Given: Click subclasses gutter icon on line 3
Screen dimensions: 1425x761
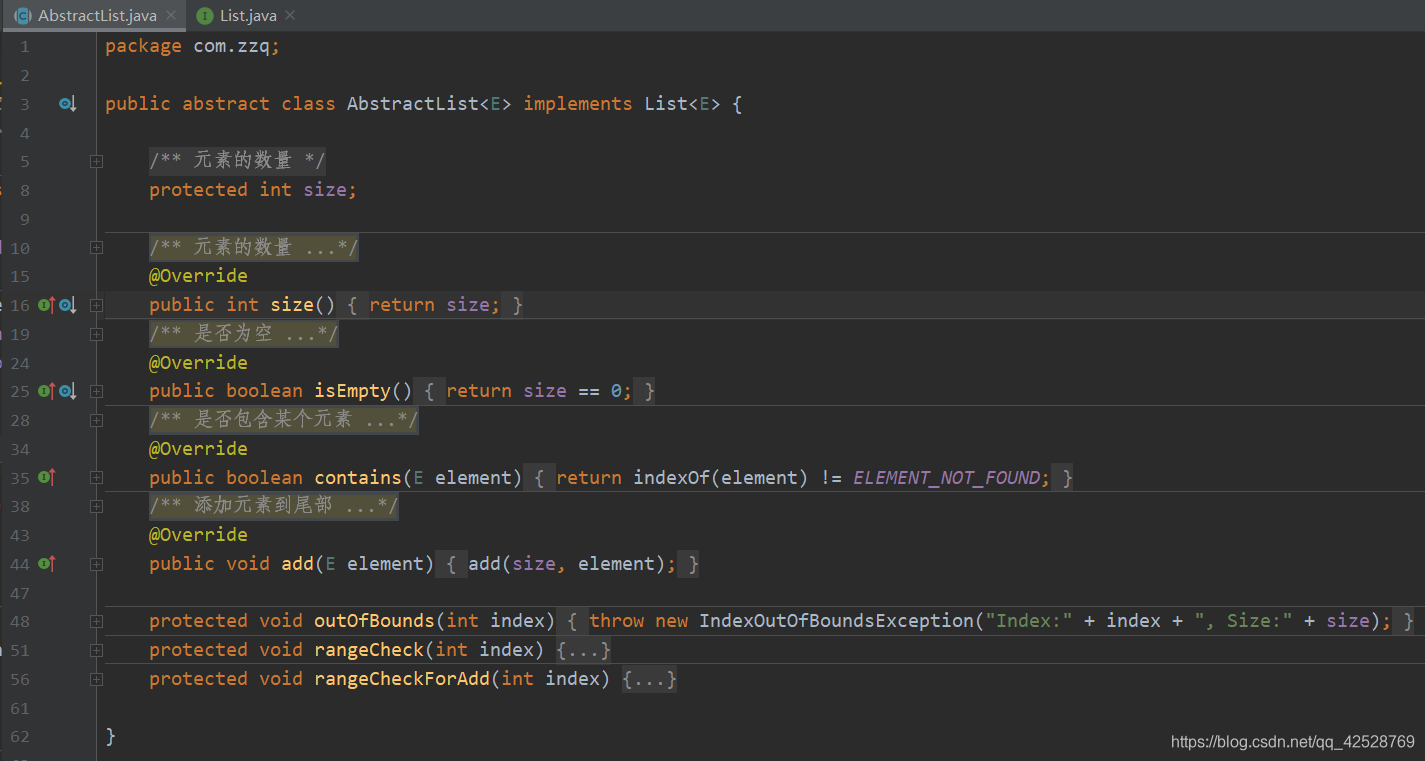Looking at the screenshot, I should click(68, 104).
